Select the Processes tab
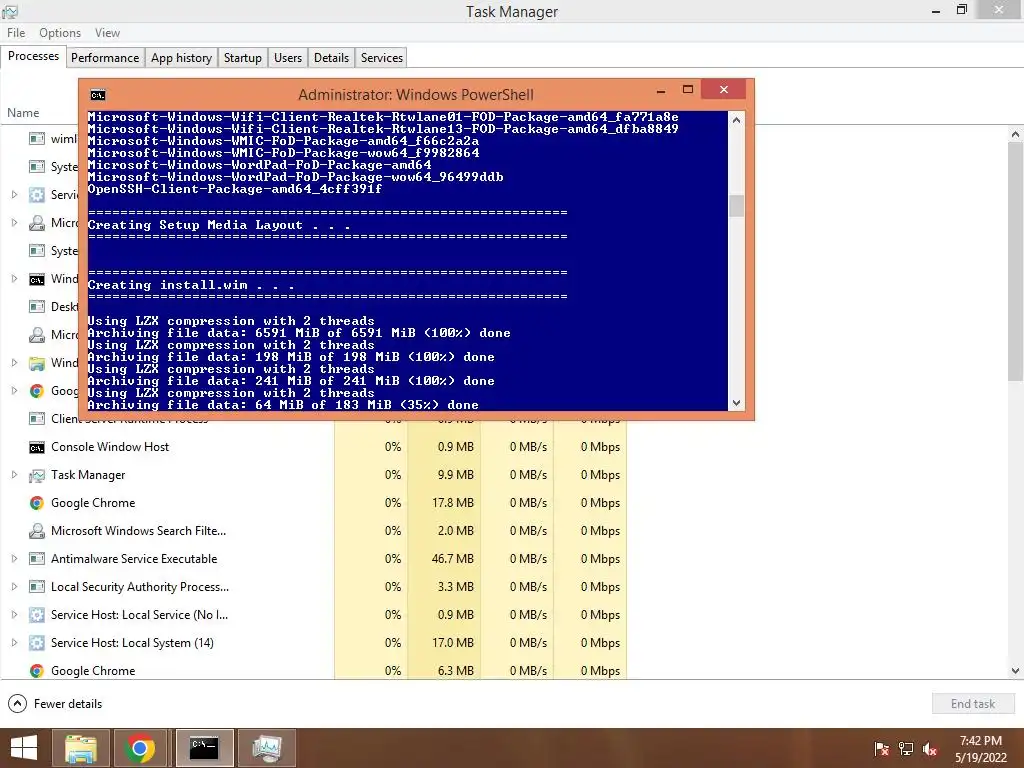The image size is (1024, 768). point(33,56)
